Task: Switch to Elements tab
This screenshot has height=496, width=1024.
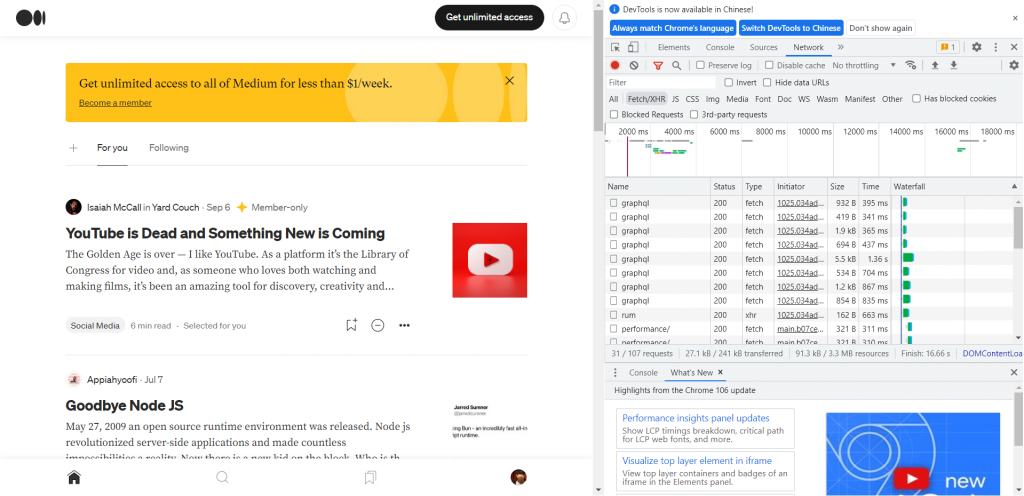Action: point(674,47)
